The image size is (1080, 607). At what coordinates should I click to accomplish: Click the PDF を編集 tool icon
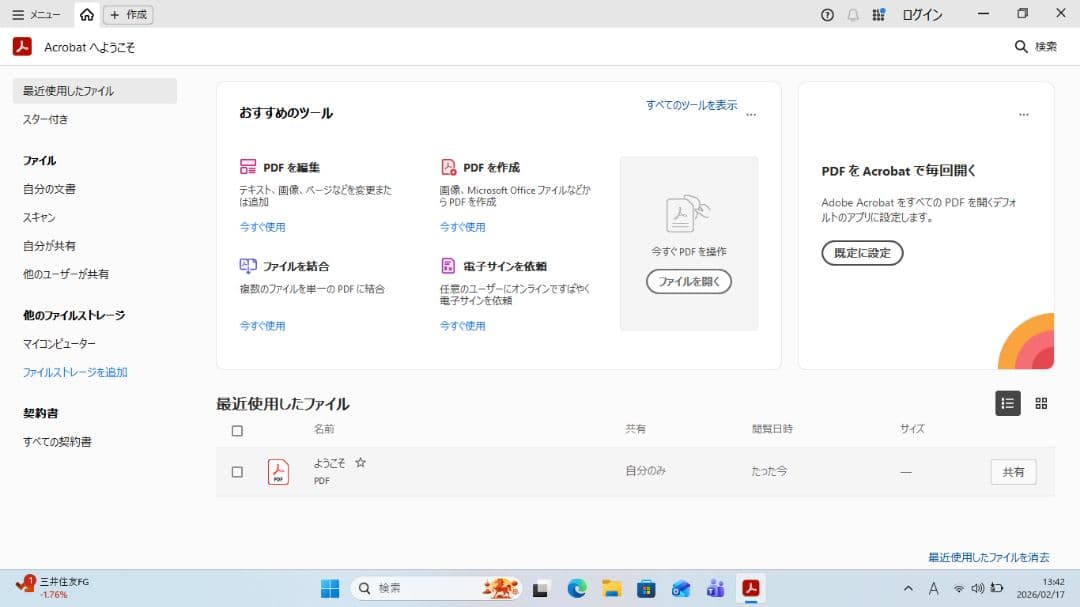coord(248,167)
